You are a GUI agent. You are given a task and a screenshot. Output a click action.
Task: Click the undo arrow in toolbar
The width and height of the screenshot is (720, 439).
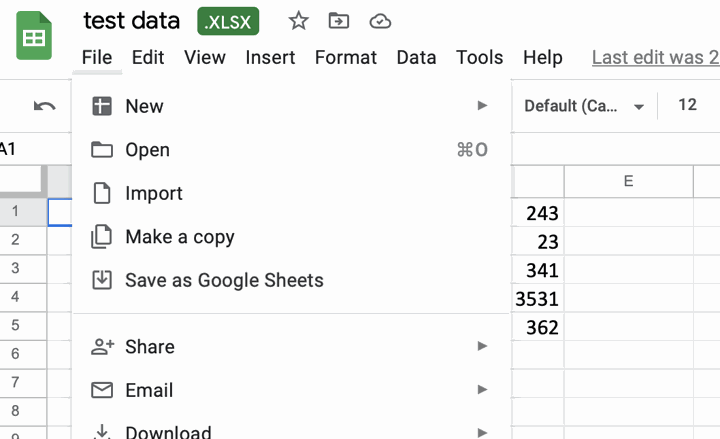coord(45,107)
